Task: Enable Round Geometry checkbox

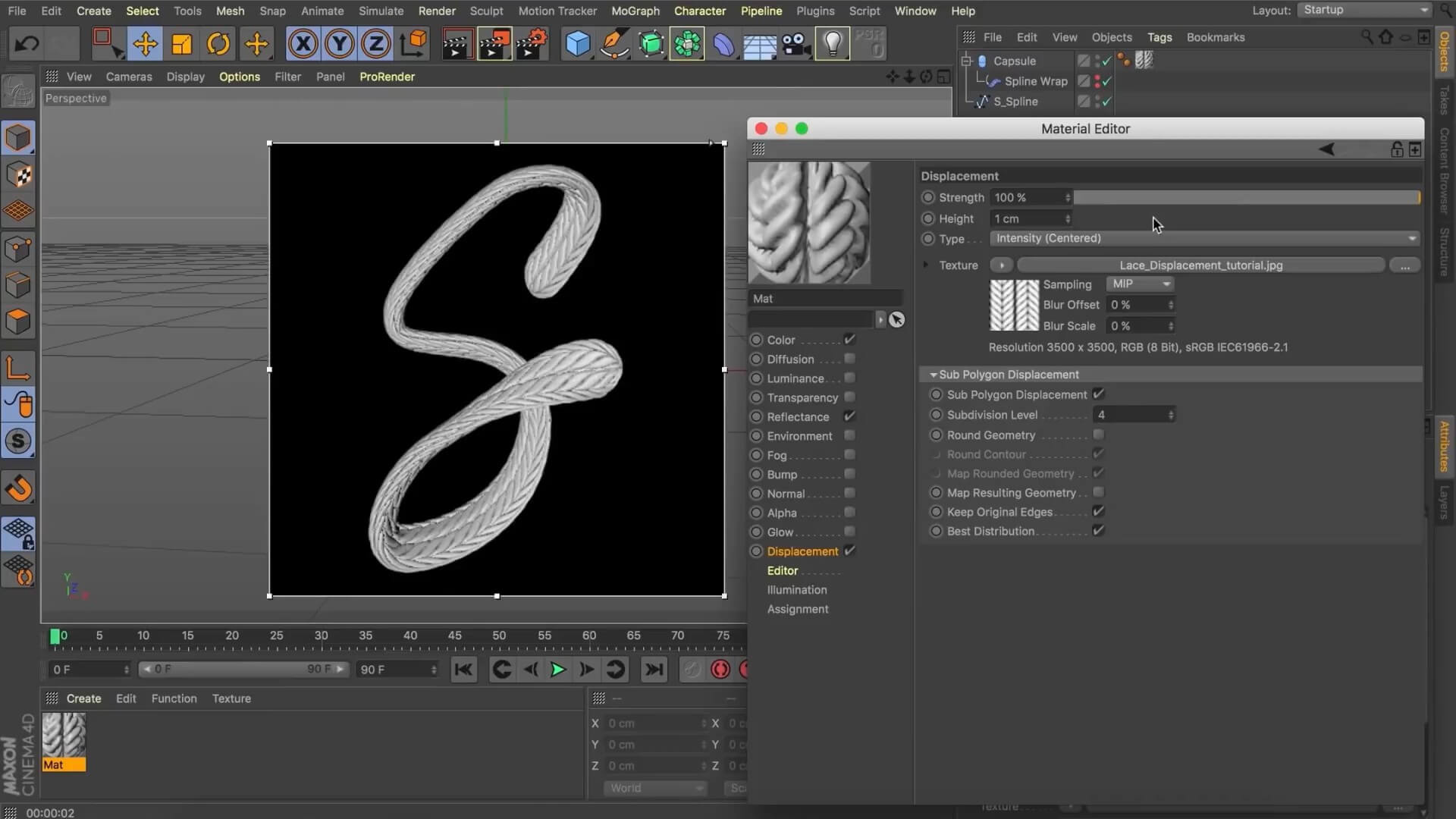Action: [1098, 435]
